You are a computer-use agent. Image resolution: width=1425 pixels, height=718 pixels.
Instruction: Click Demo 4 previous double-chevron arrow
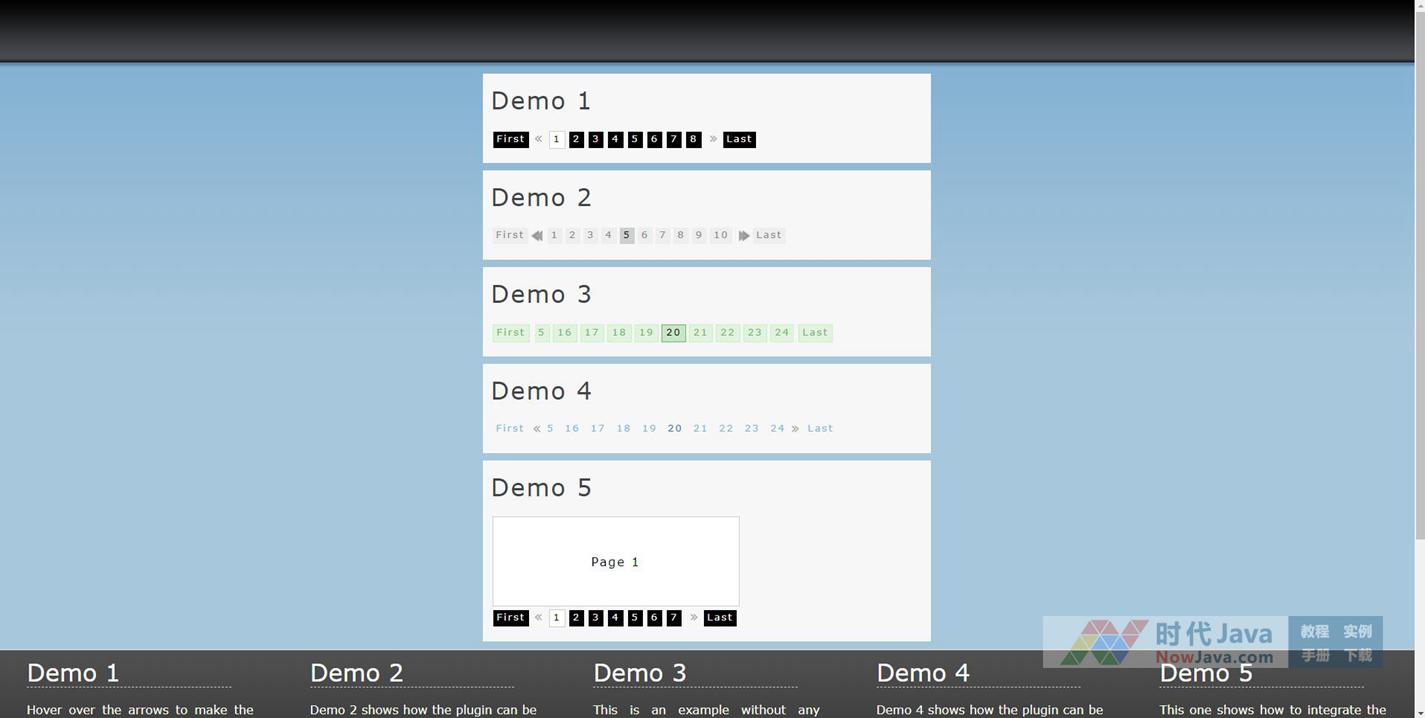pos(537,429)
